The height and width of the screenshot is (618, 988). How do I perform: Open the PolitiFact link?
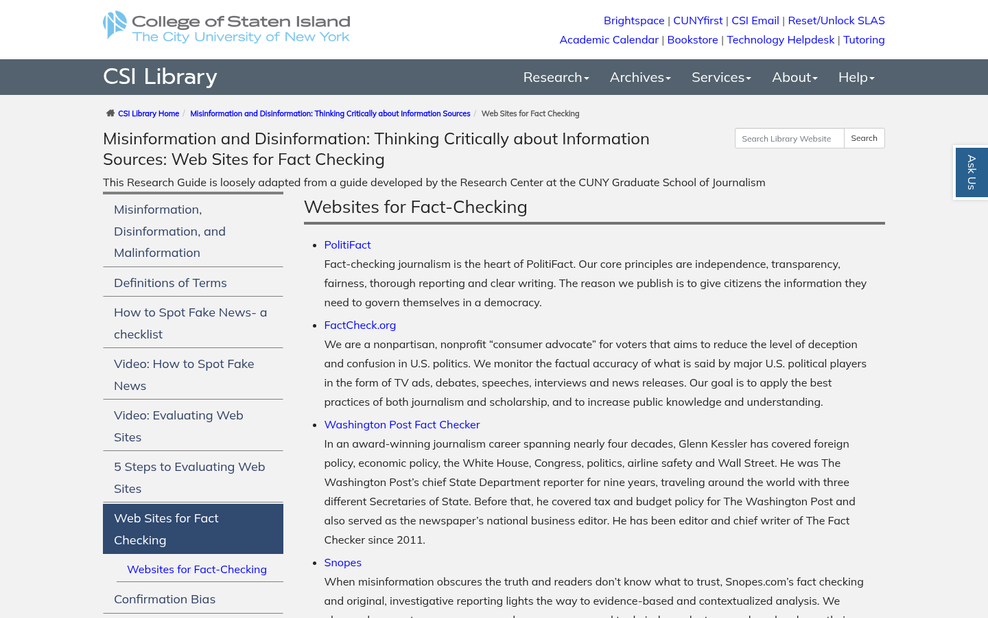(347, 245)
